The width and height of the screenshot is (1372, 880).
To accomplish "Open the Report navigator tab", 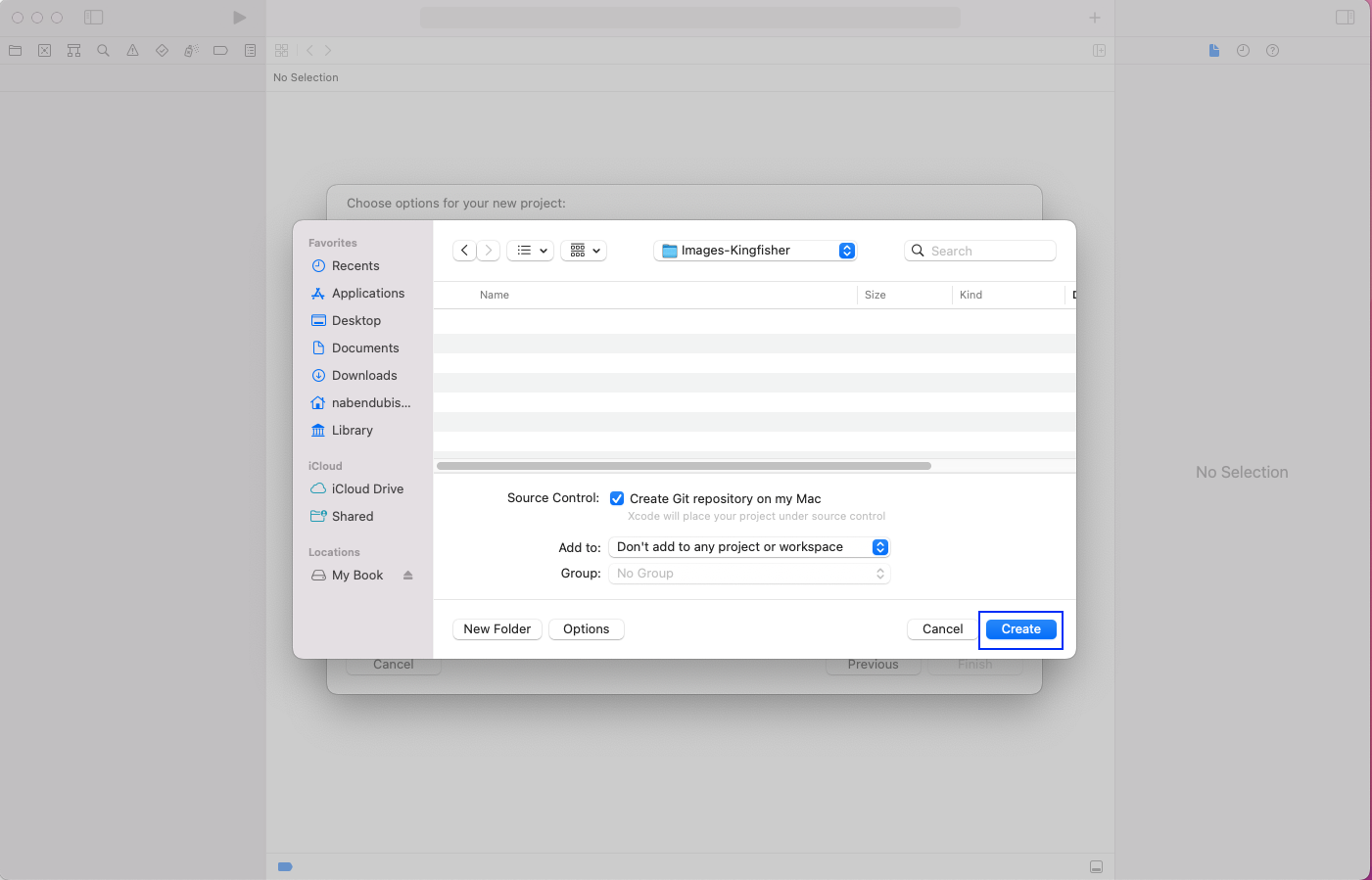I will click(250, 51).
